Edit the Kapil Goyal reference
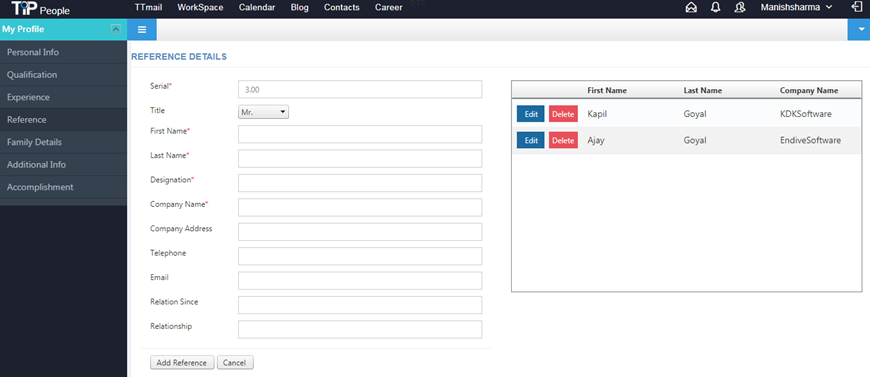 point(530,114)
